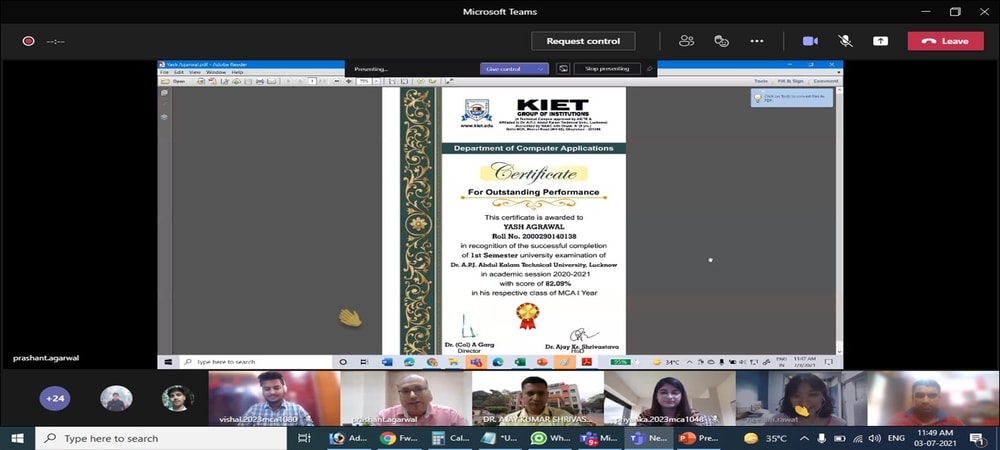Open the meeting chat conversation
1000x450 pixels.
point(721,41)
